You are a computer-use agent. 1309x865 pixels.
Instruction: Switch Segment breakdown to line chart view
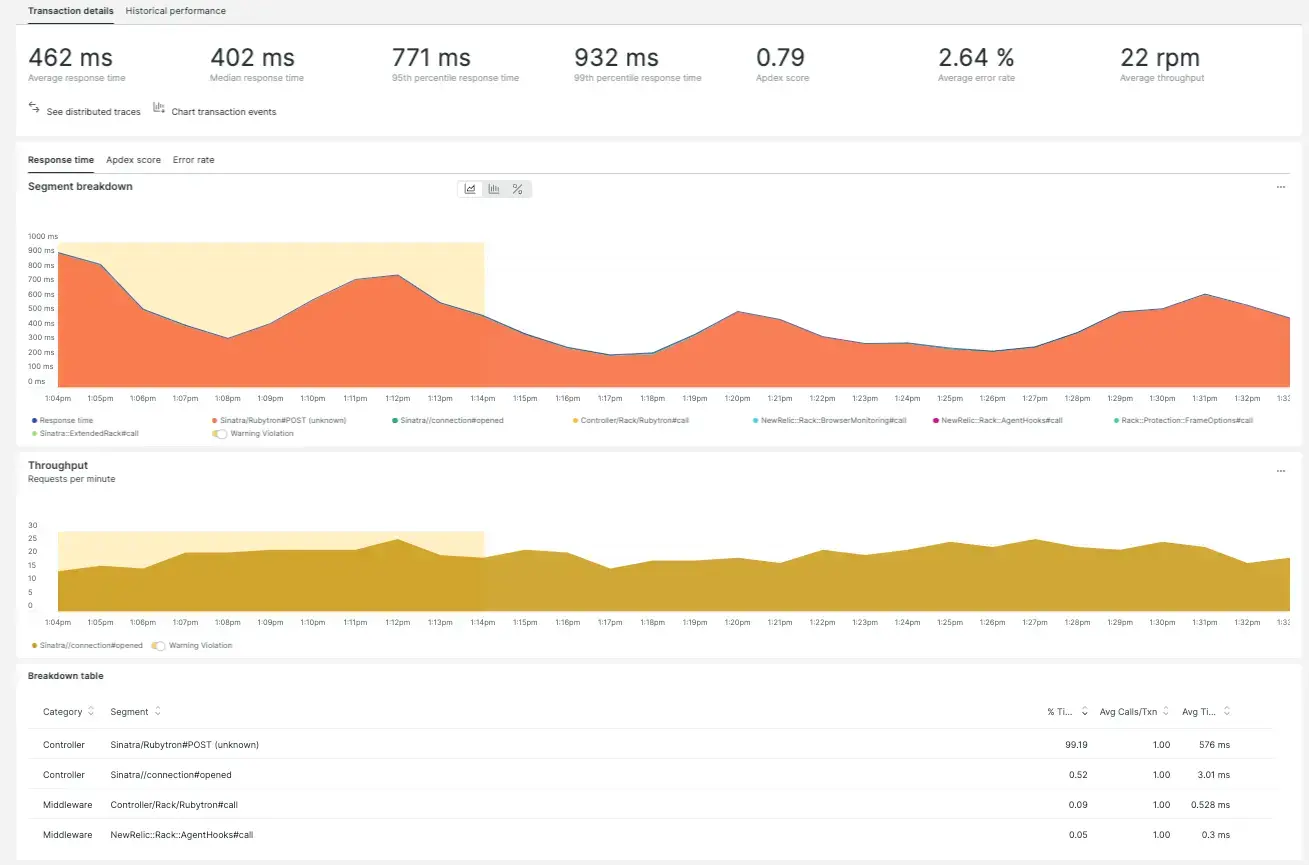470,189
